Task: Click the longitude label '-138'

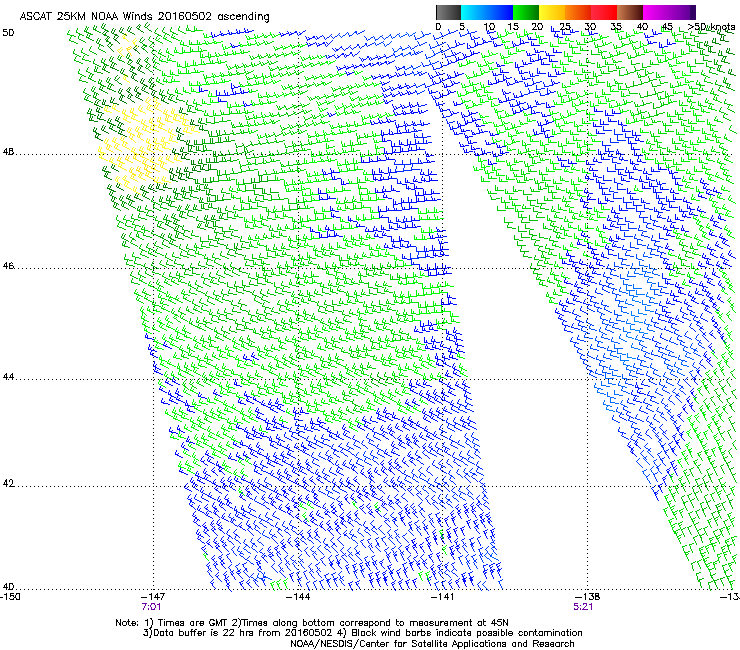Action: [588, 597]
